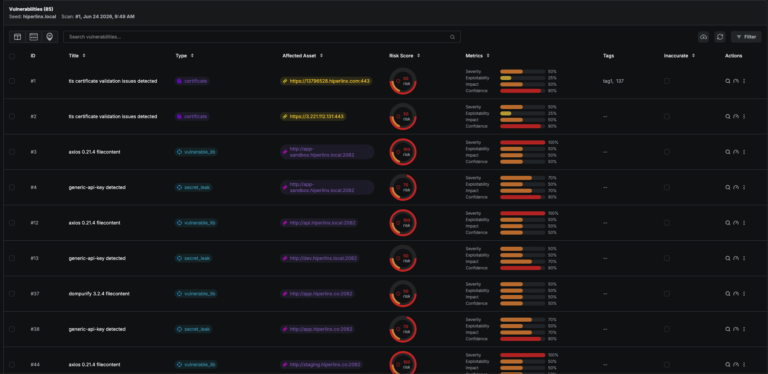The height and width of the screenshot is (374, 768).
Task: Open gauge icon for vulnerability #3
Action: click(736, 152)
